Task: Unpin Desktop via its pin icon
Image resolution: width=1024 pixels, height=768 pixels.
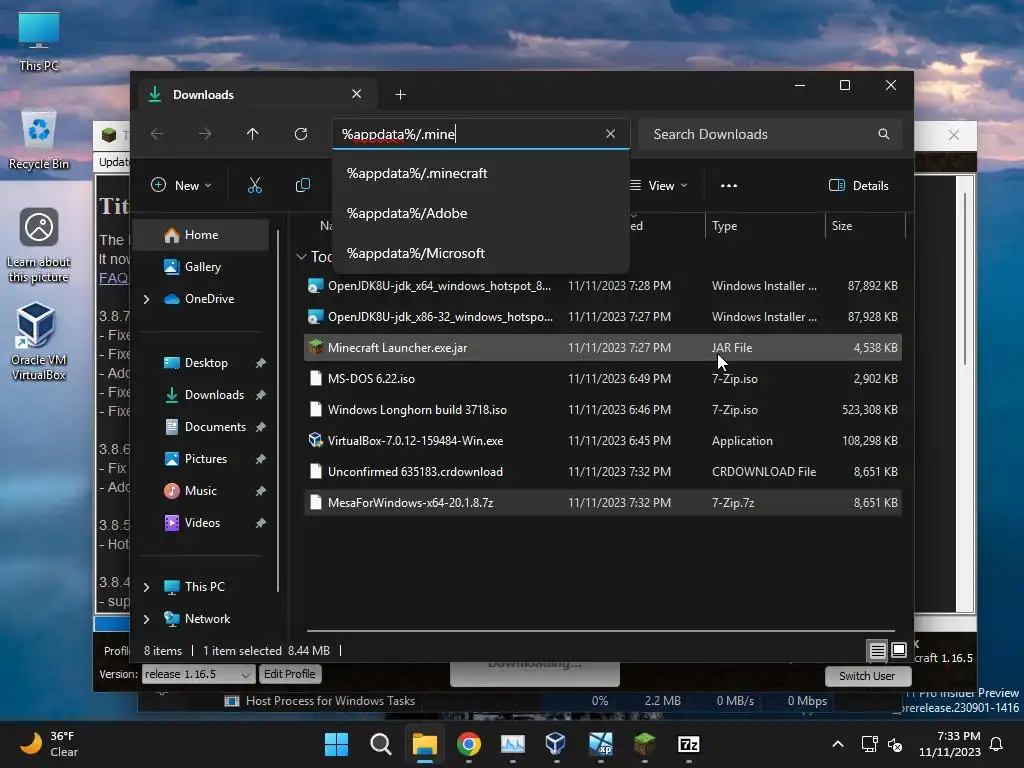Action: (261, 363)
